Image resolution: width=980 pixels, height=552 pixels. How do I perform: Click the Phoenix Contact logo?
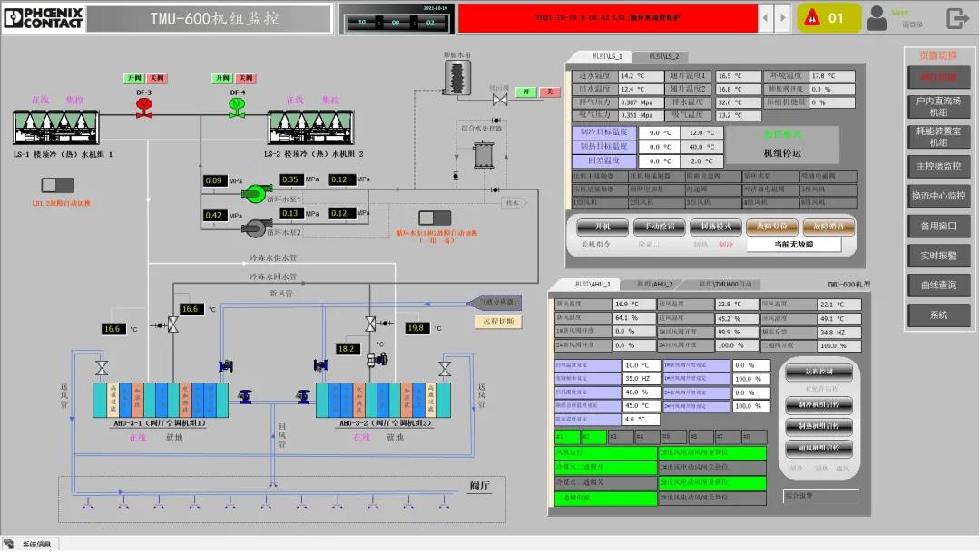(x=43, y=18)
